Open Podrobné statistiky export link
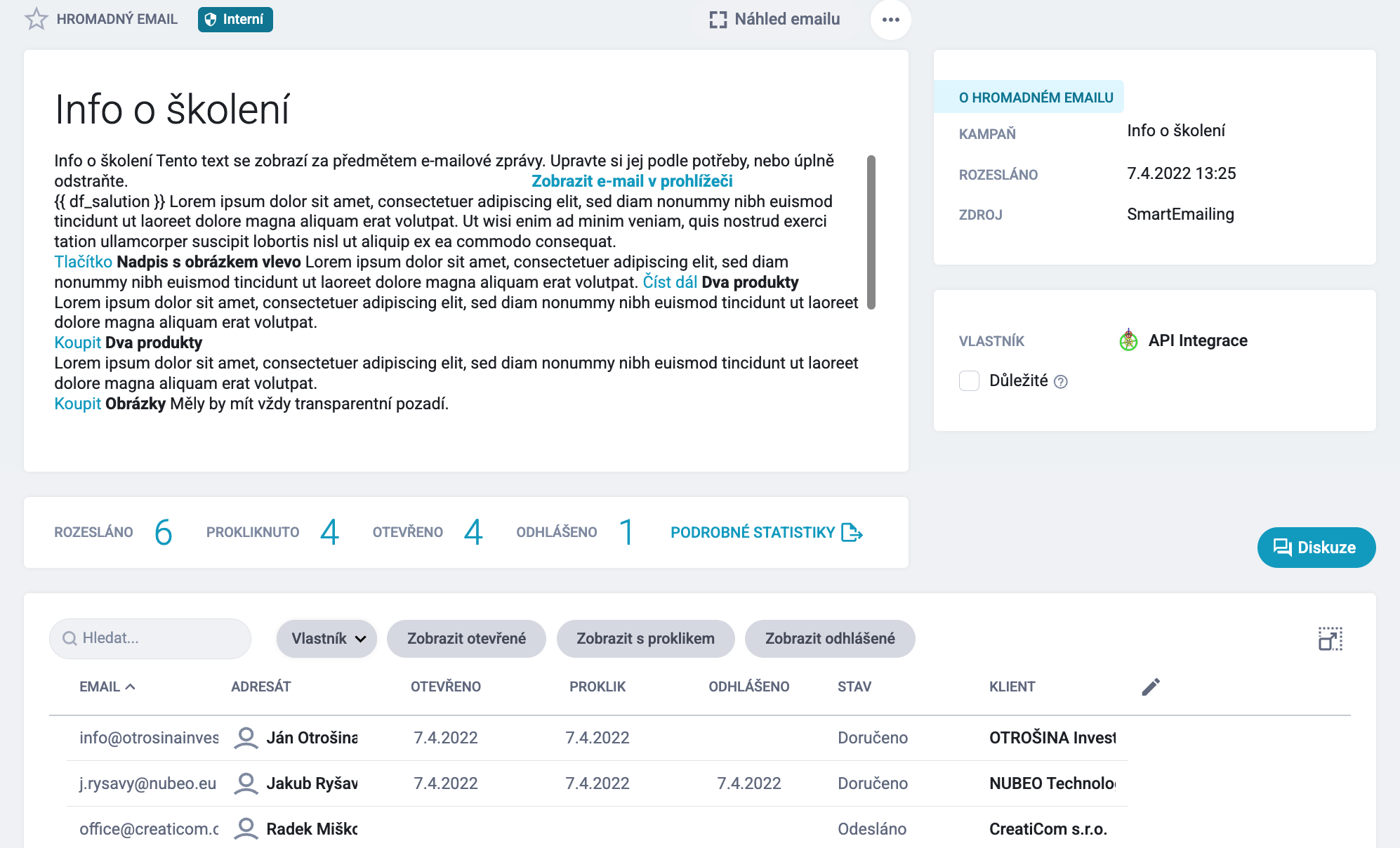Viewport: 1400px width, 848px height. pyautogui.click(x=767, y=533)
